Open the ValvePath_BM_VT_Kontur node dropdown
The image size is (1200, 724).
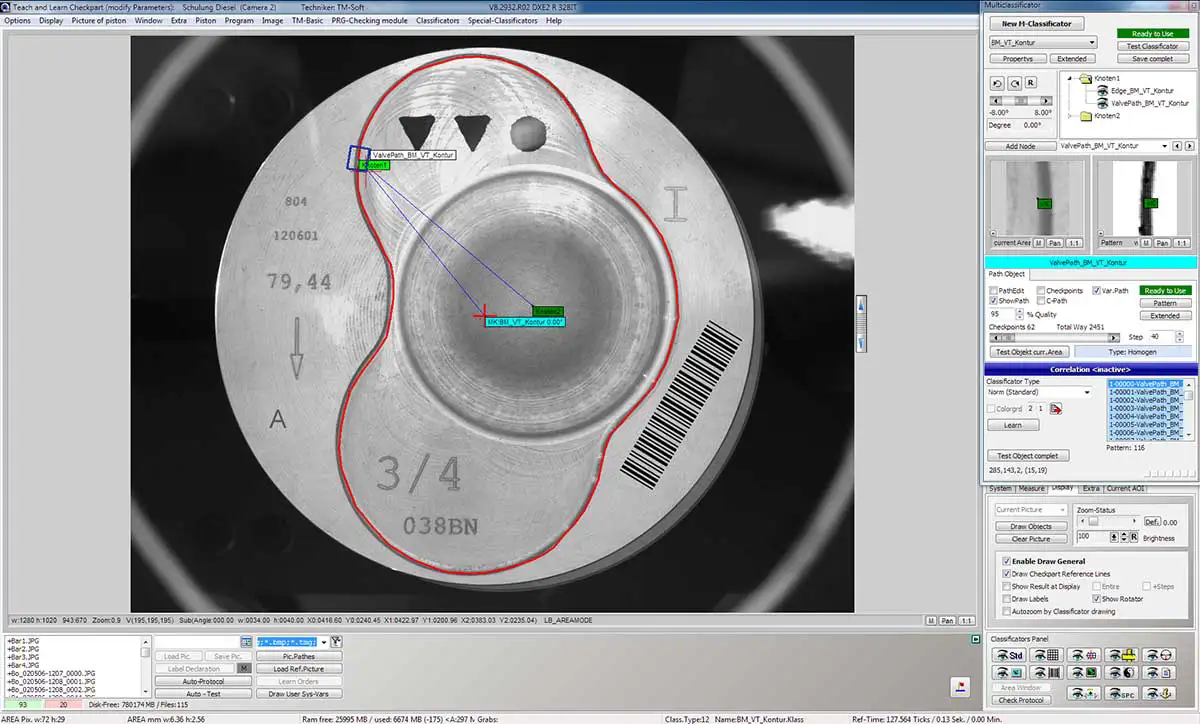pyautogui.click(x=1112, y=146)
